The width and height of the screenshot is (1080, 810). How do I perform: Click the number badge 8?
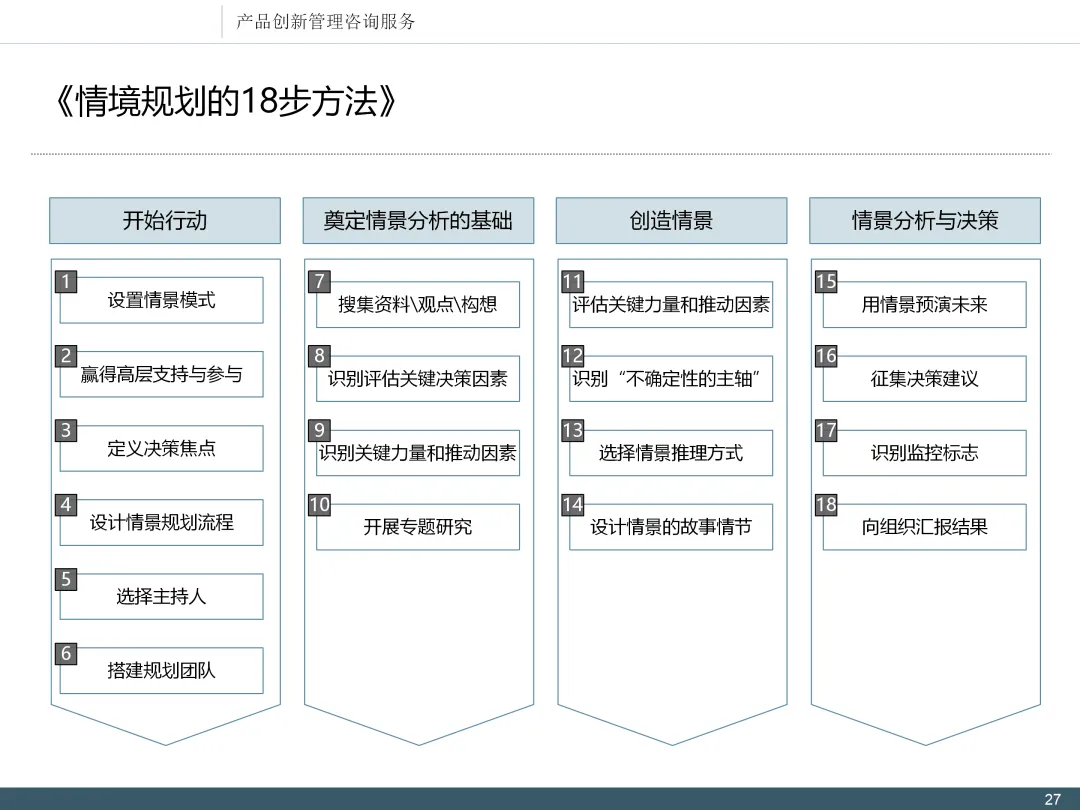coord(320,355)
